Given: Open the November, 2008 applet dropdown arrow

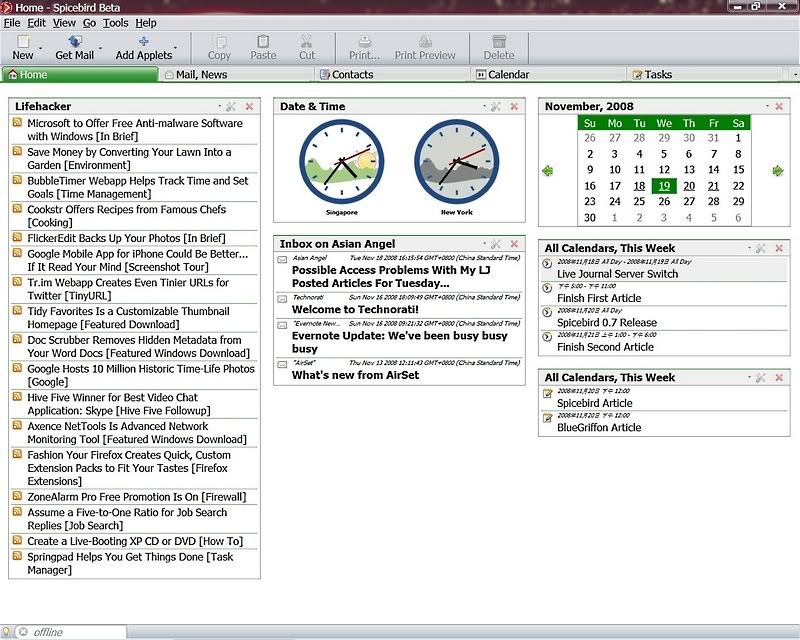Looking at the screenshot, I should point(767,106).
